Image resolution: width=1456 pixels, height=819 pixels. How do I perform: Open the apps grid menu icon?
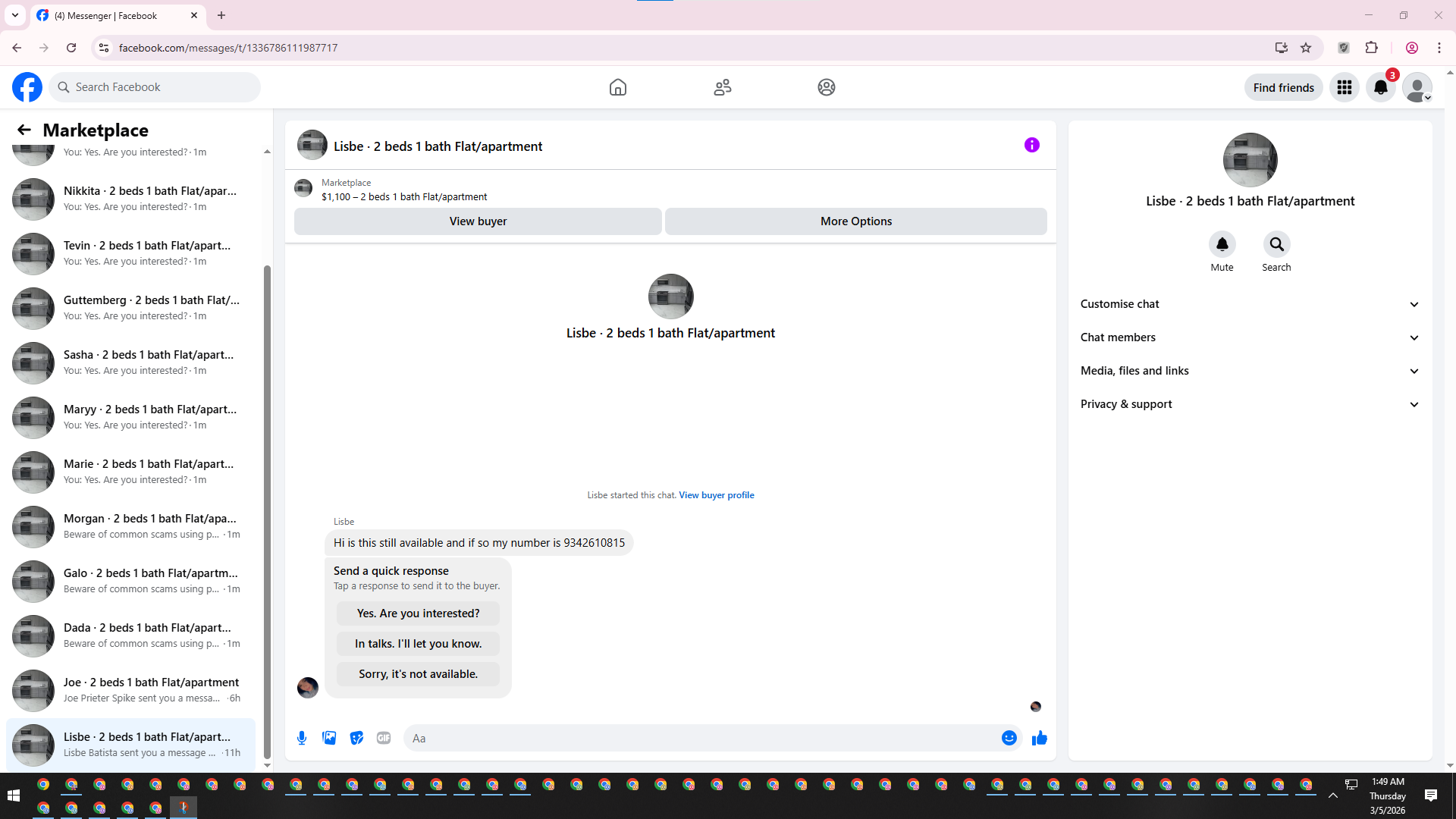point(1345,87)
